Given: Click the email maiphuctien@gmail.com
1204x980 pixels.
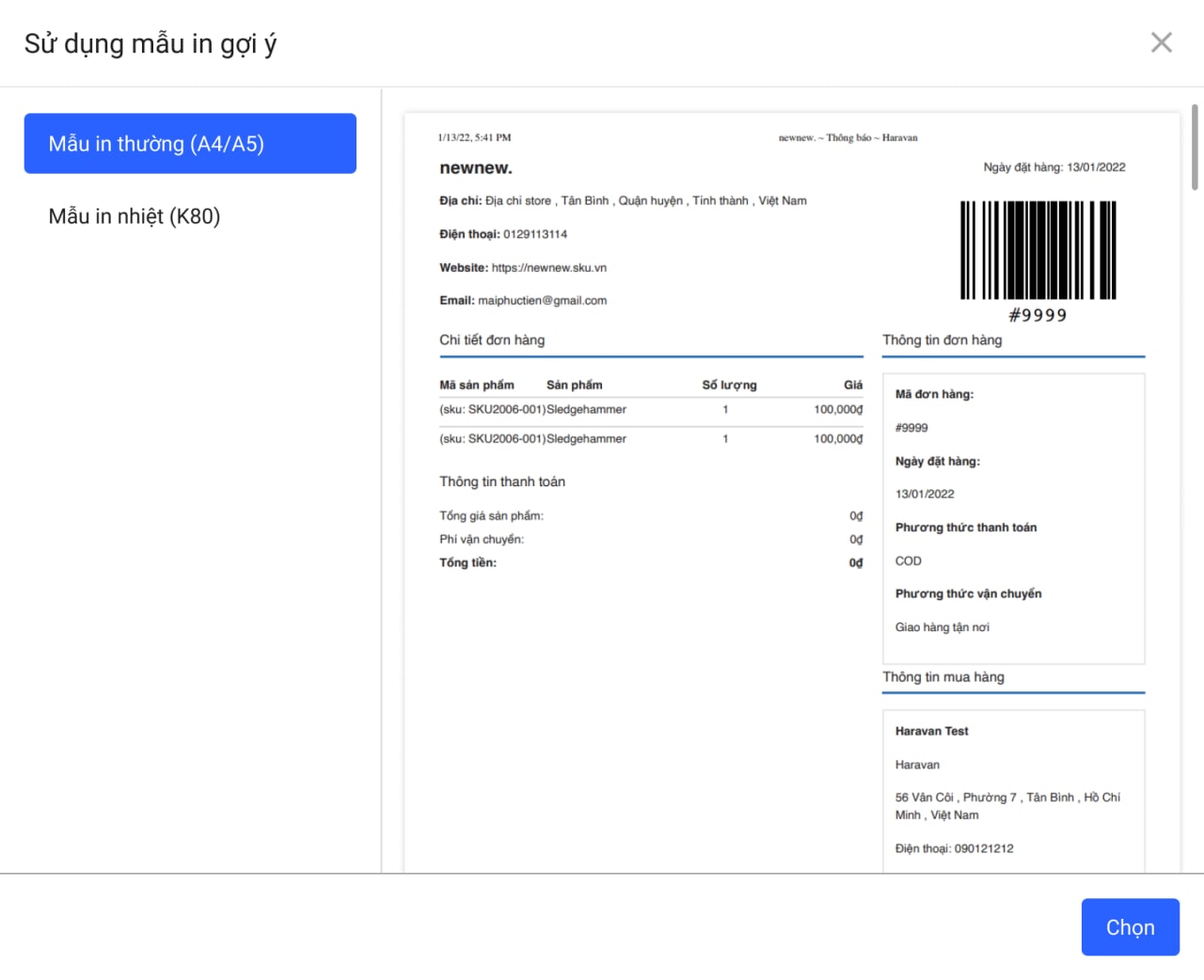Looking at the screenshot, I should click(x=542, y=301).
